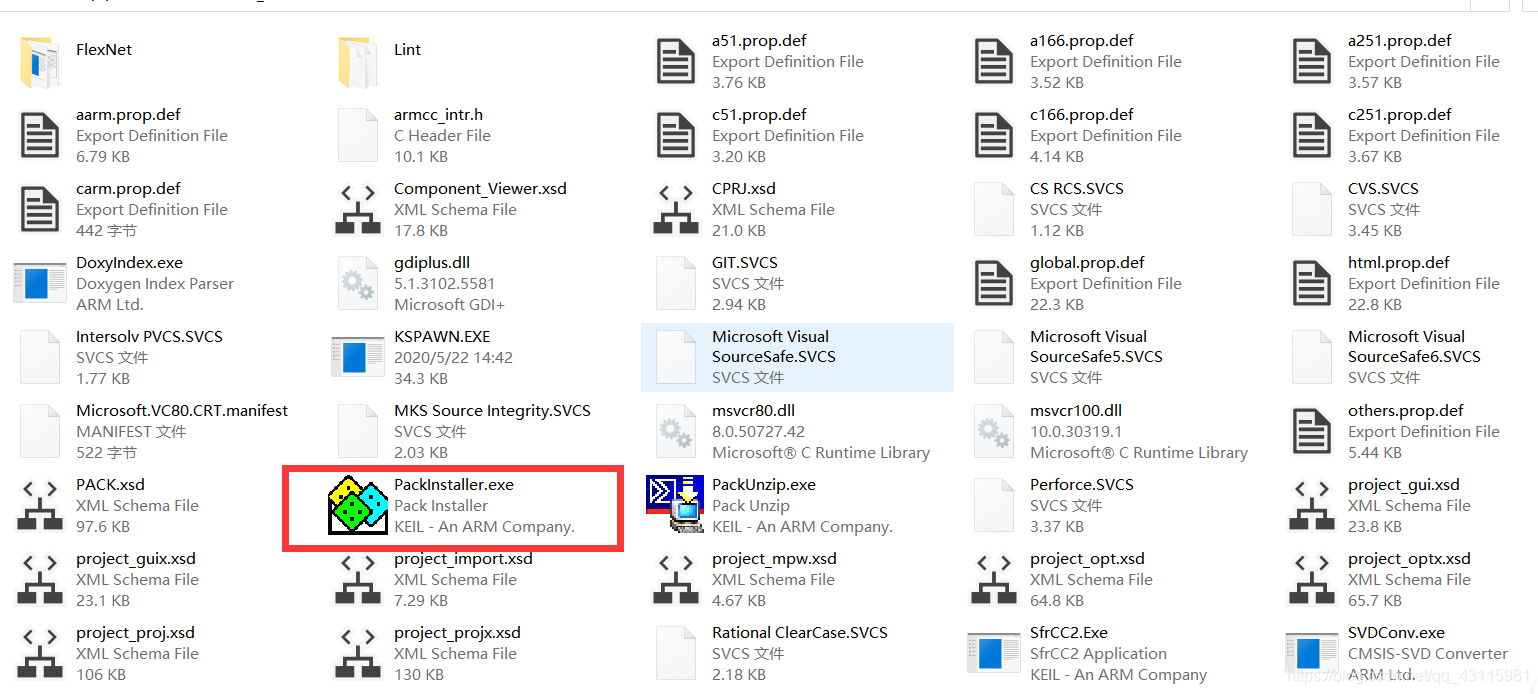Click the project_opt.xsd schema icon
This screenshot has width=1538, height=694.
994,580
